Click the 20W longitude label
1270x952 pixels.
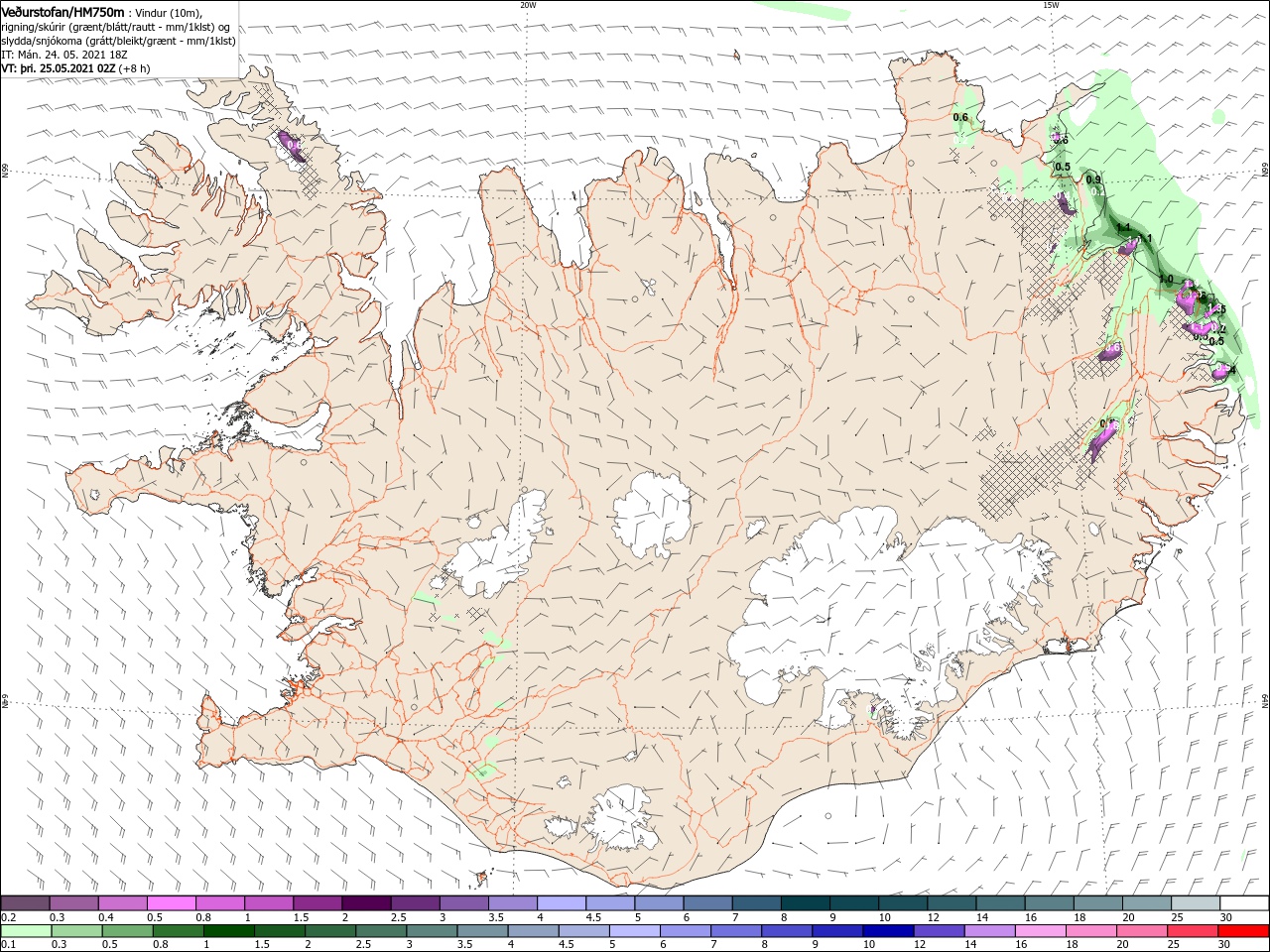[x=528, y=5]
